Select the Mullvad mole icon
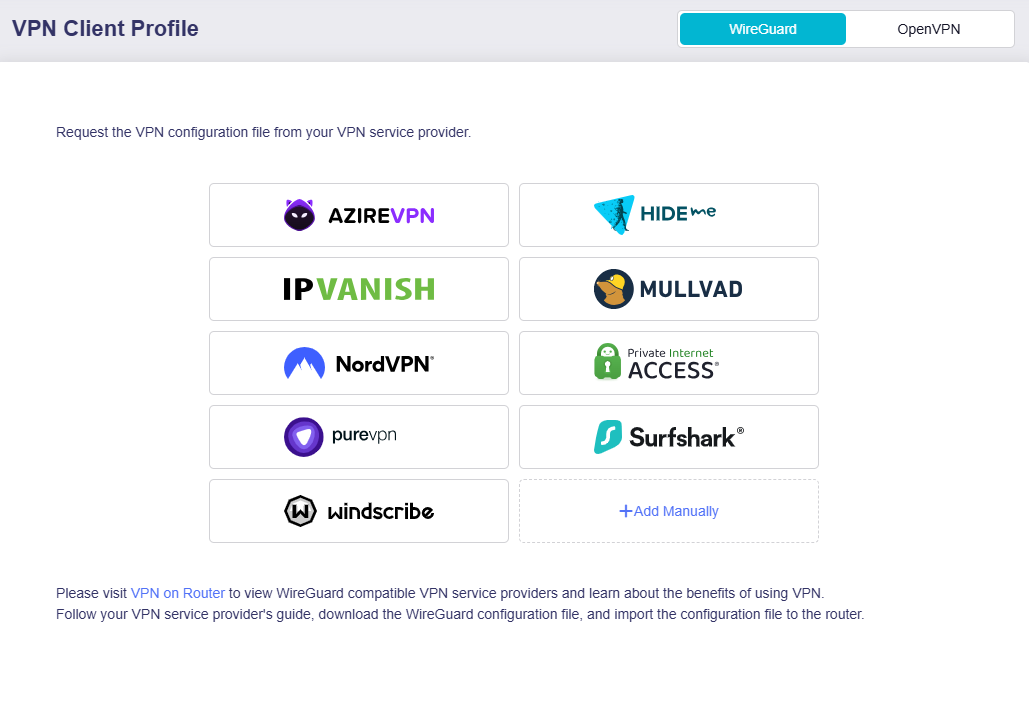1029x705 pixels. click(613, 288)
